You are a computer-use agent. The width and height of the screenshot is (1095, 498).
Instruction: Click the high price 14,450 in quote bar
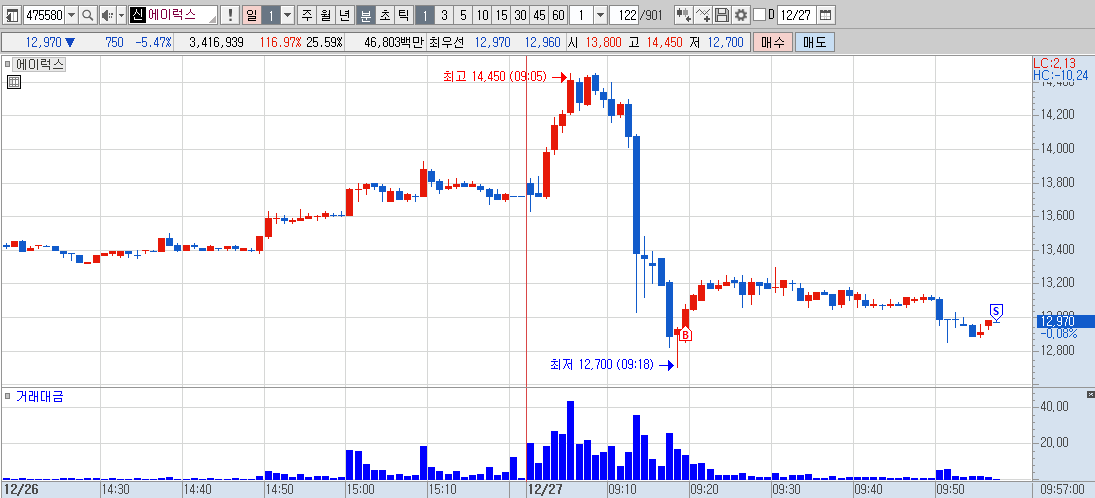[664, 43]
